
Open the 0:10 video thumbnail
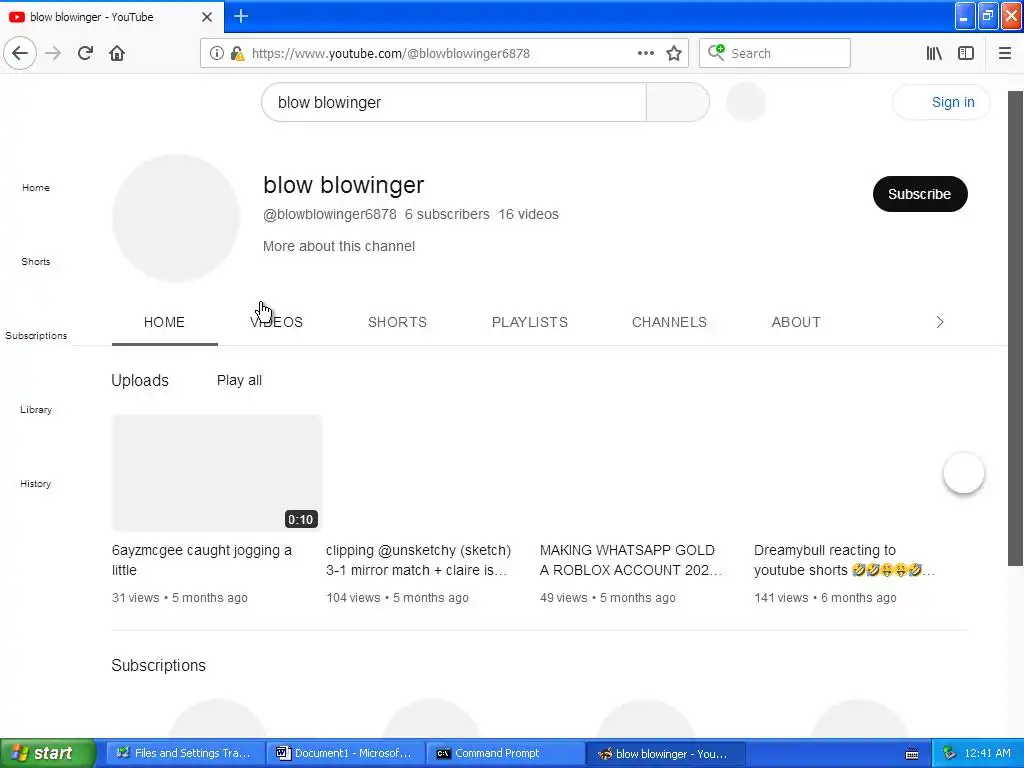(217, 473)
